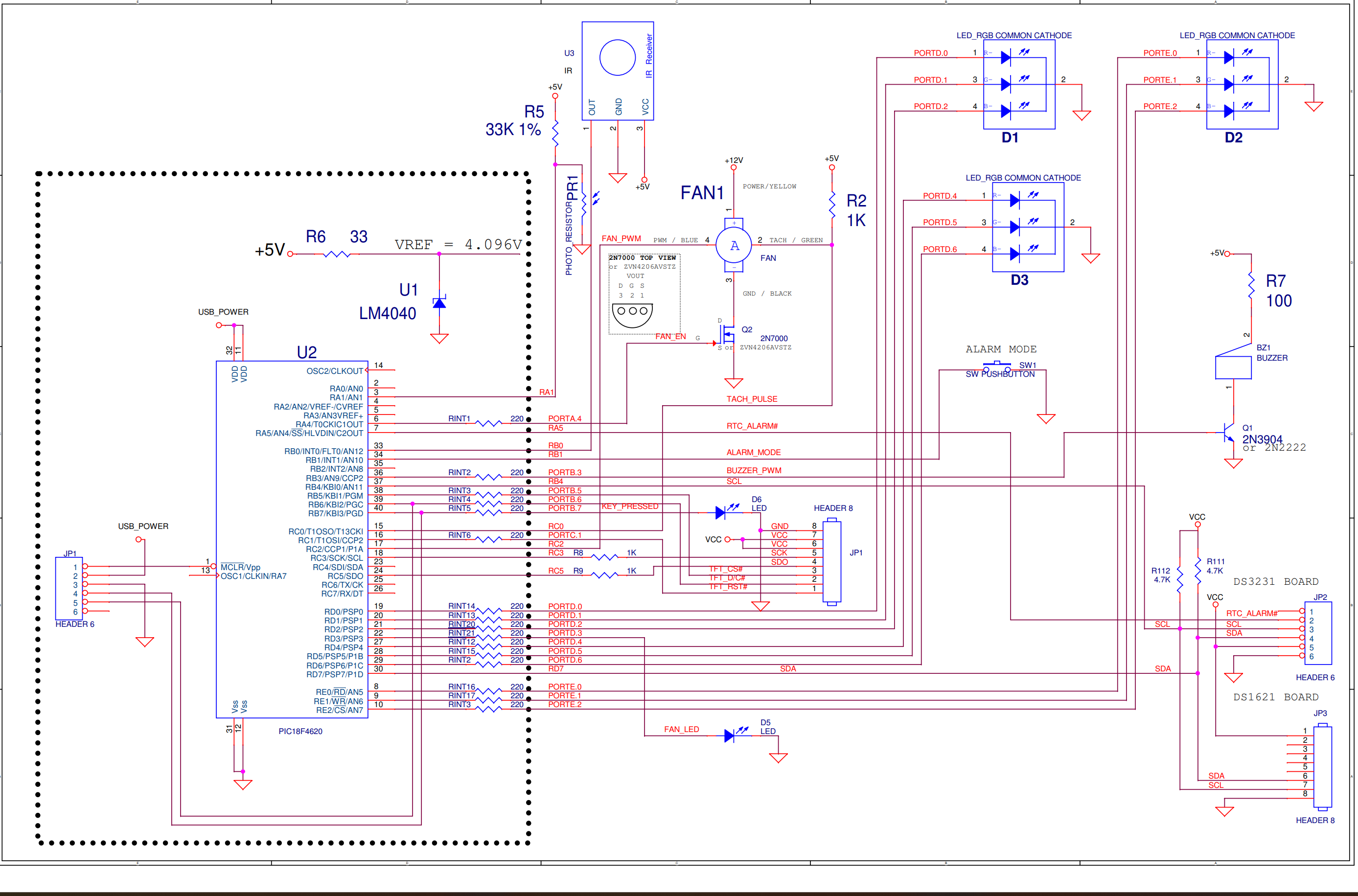This screenshot has height=896, width=1358.
Task: Select the 'DS1621 BOARD' annotation
Action: pos(1276,697)
